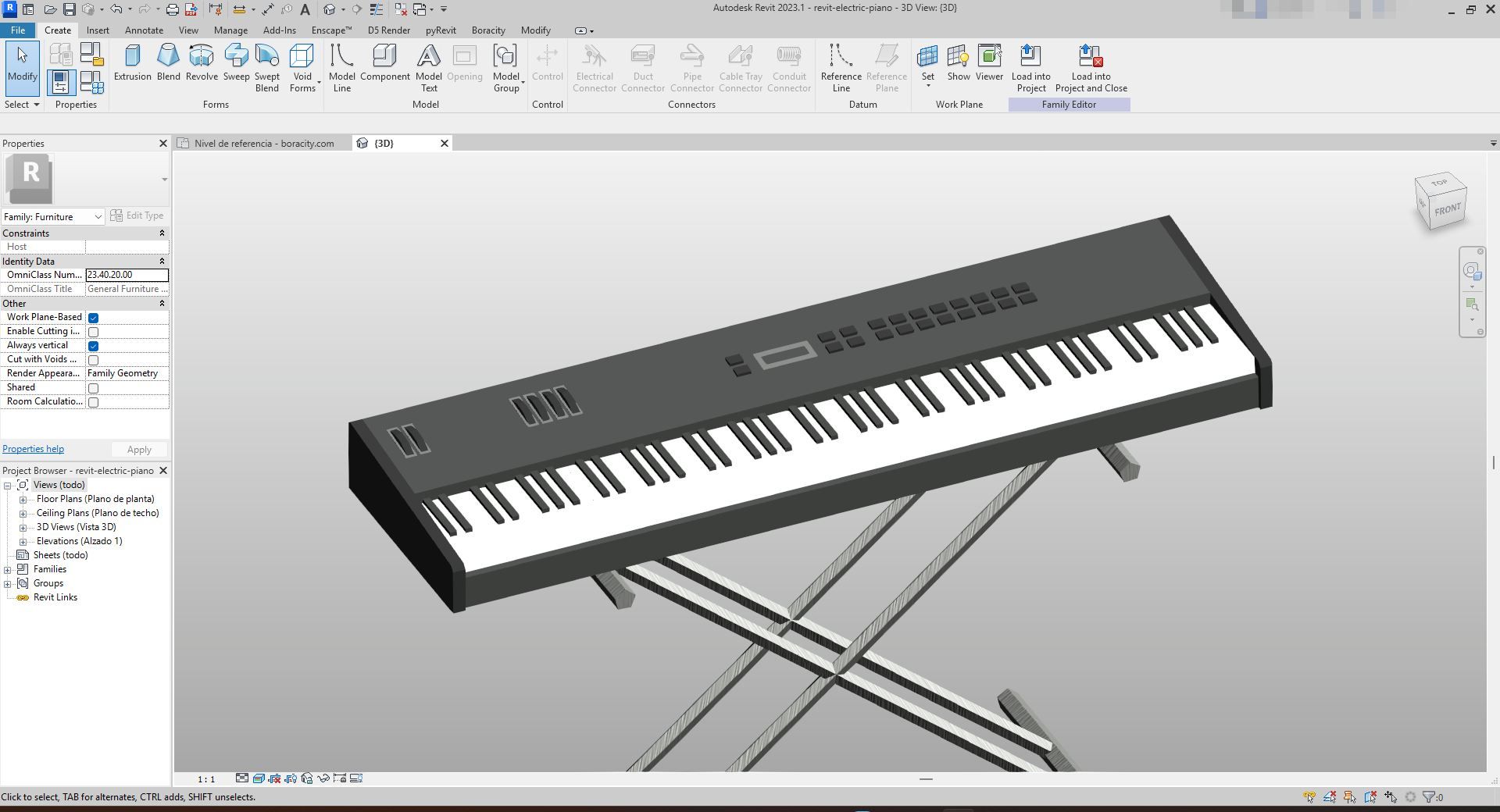Screen dimensions: 1500x812
Task: Expand 3D Views tree node
Action: 23,528
